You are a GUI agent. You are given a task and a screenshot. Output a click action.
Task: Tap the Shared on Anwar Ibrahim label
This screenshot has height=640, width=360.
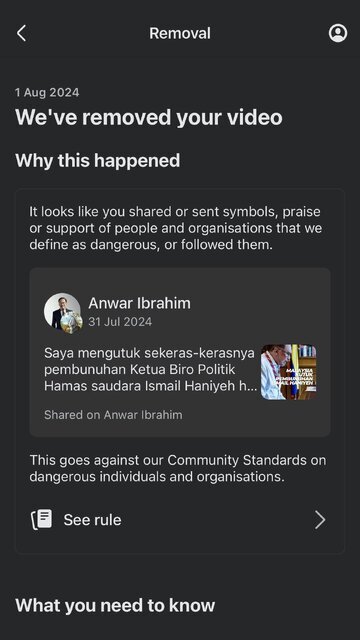click(113, 415)
